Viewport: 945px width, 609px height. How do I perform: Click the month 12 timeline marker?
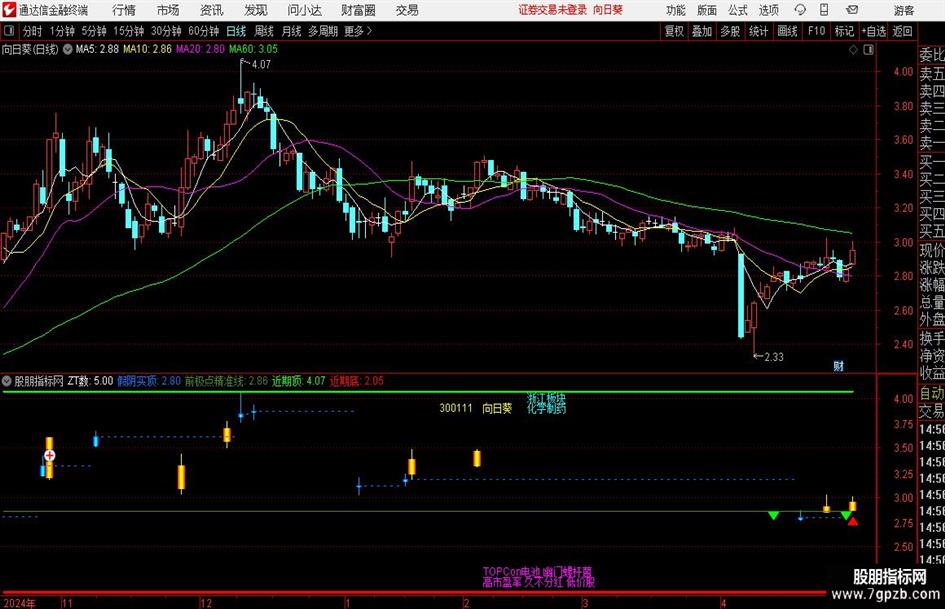(206, 603)
